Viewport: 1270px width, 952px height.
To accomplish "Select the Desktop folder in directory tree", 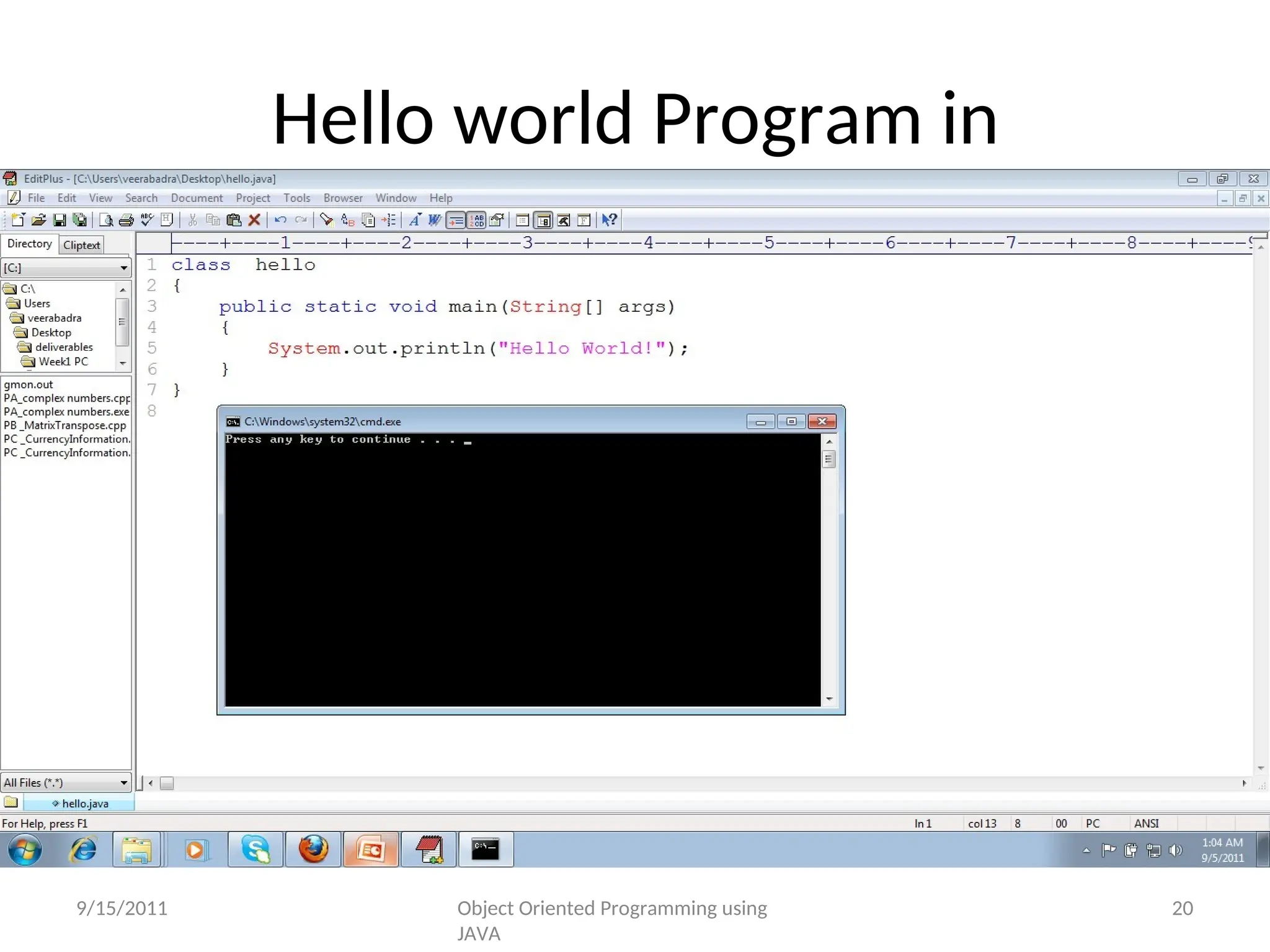I will click(x=51, y=333).
